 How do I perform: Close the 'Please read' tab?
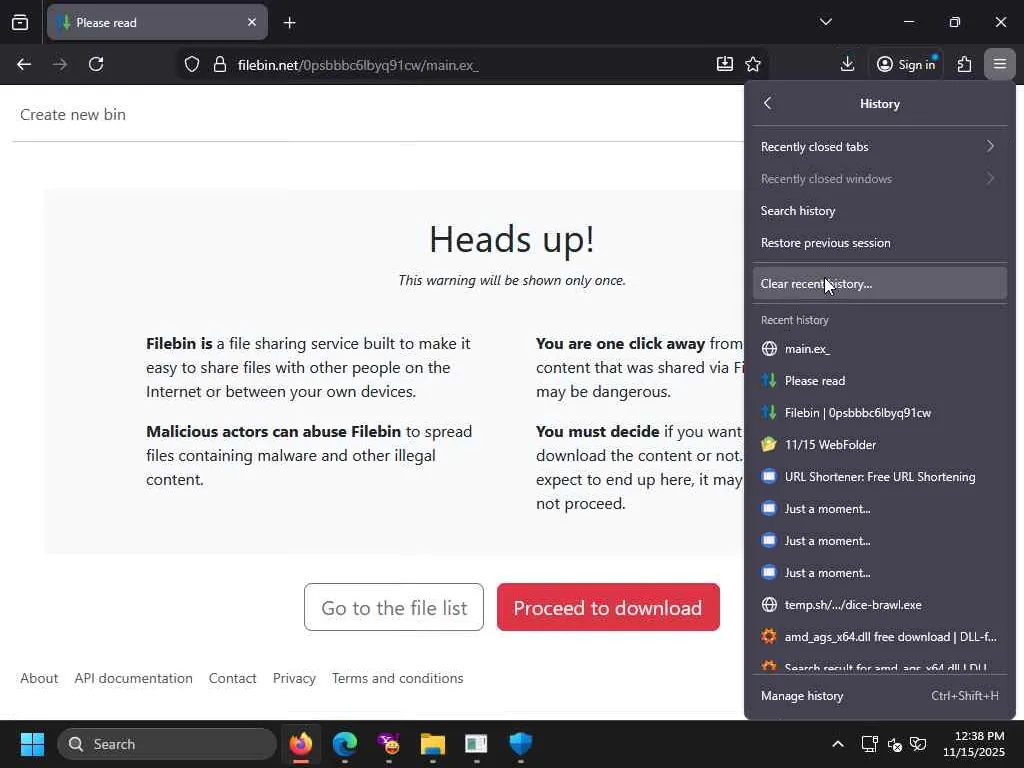pyautogui.click(x=252, y=22)
